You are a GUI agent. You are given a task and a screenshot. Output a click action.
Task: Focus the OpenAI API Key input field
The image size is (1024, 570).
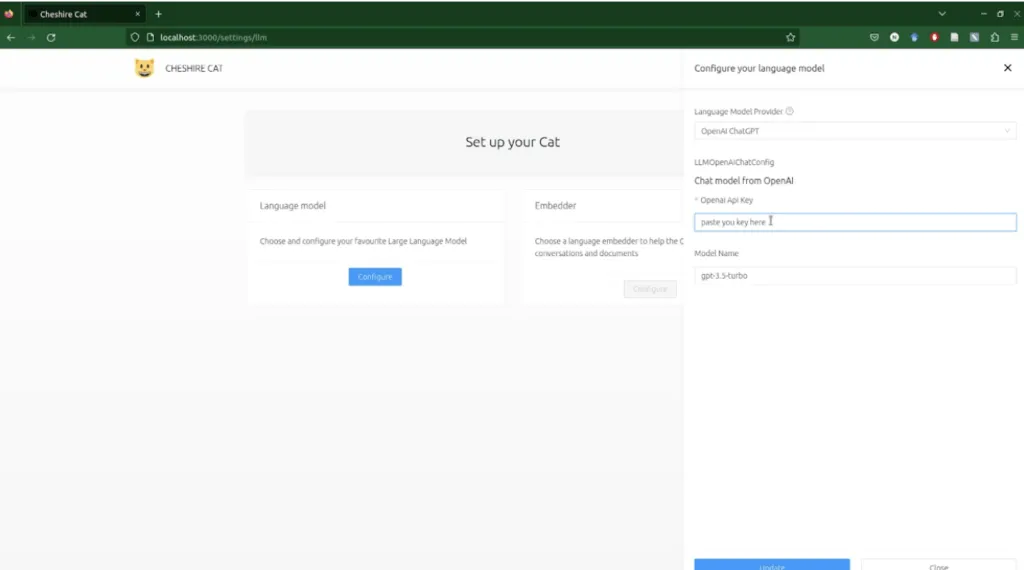[x=855, y=222]
